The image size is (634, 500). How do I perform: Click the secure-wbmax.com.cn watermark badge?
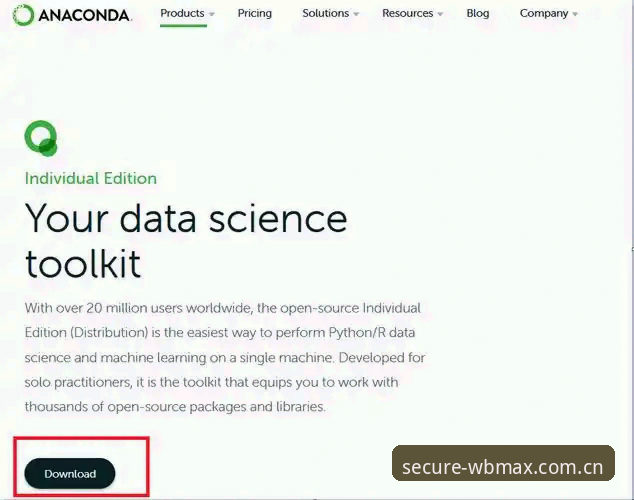click(503, 463)
